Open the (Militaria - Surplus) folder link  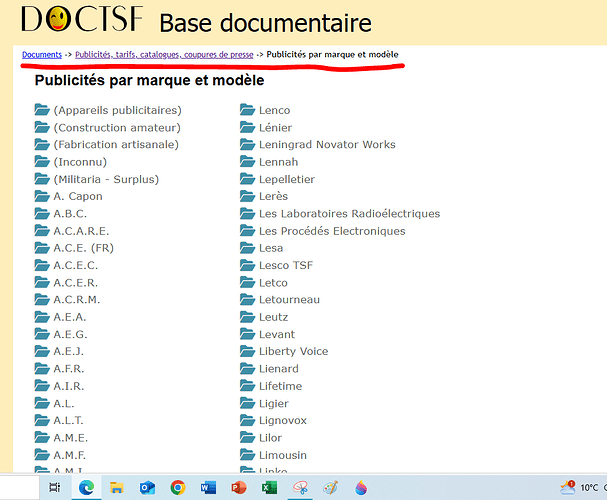tap(106, 179)
